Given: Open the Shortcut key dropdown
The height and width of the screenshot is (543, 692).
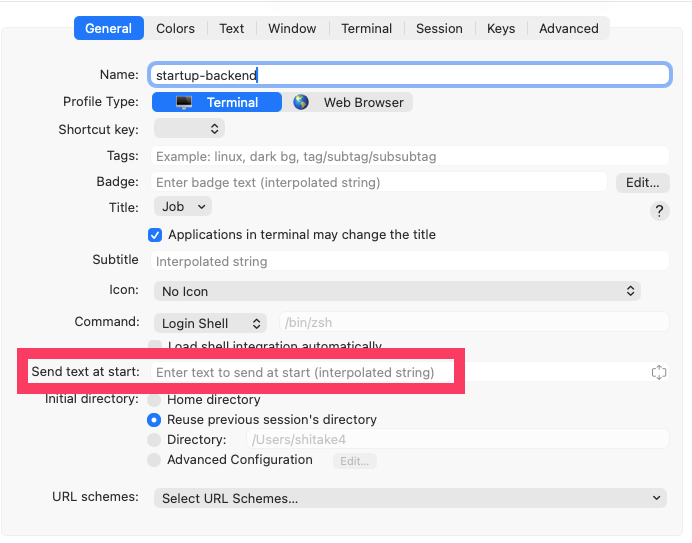Looking at the screenshot, I should click(x=189, y=129).
